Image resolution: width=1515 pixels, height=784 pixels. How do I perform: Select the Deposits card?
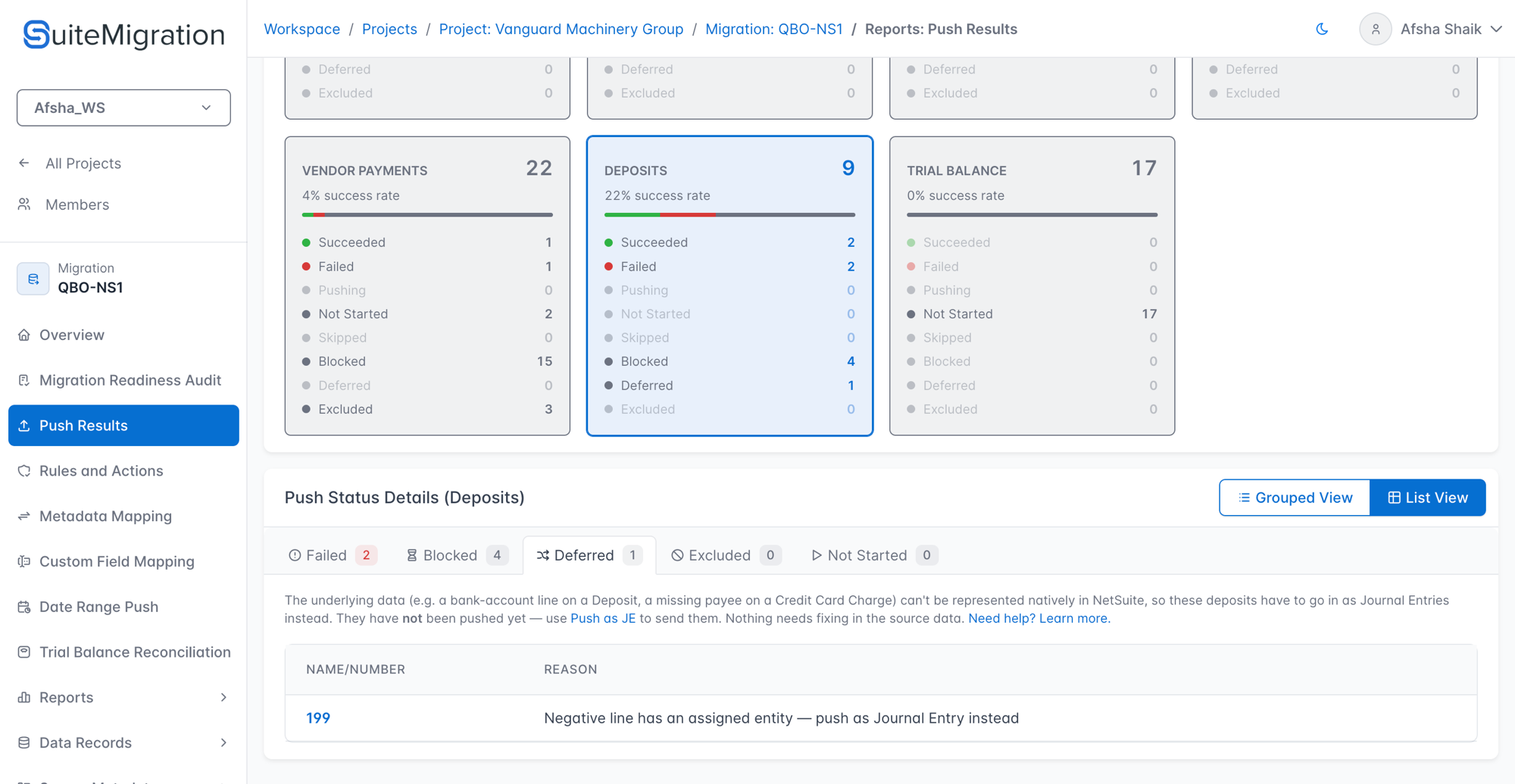pyautogui.click(x=729, y=286)
